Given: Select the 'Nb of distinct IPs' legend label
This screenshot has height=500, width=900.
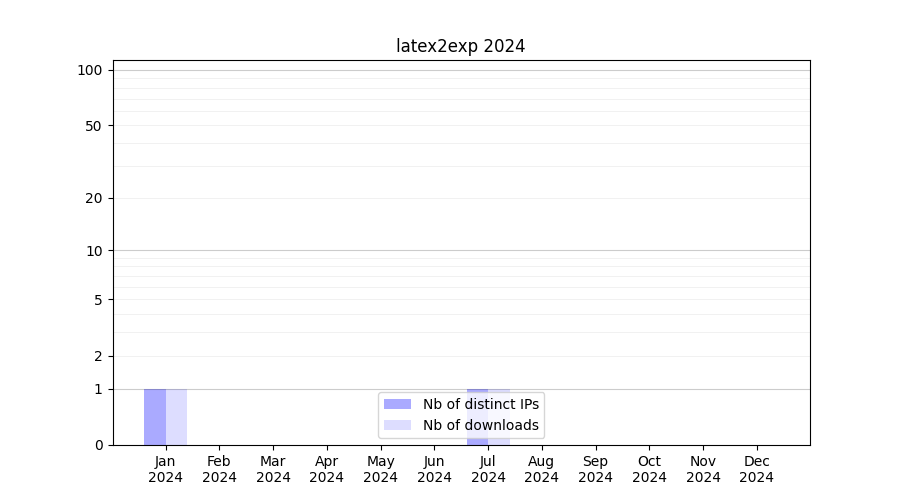Looking at the screenshot, I should click(481, 404).
